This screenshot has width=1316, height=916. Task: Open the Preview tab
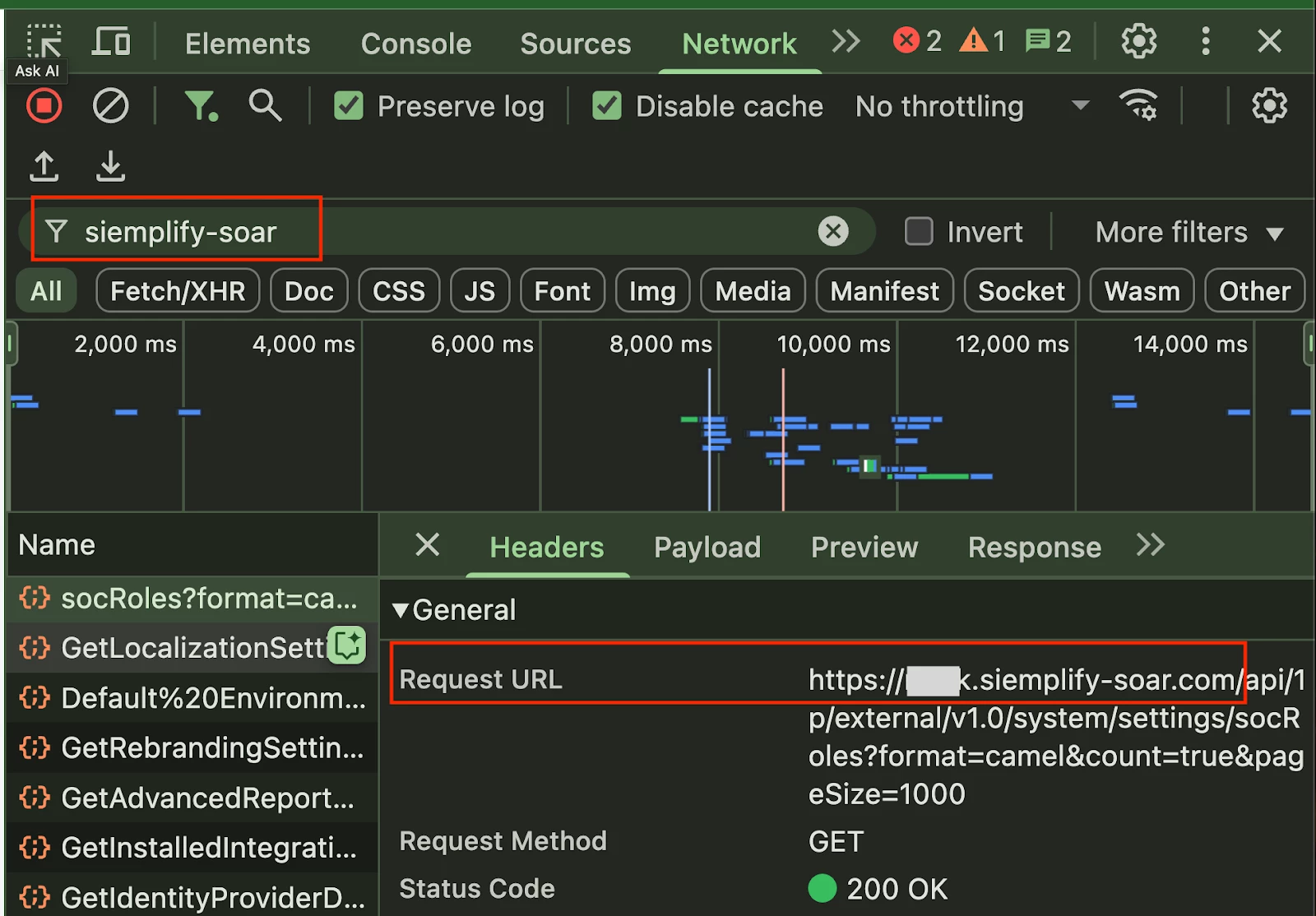coord(864,548)
